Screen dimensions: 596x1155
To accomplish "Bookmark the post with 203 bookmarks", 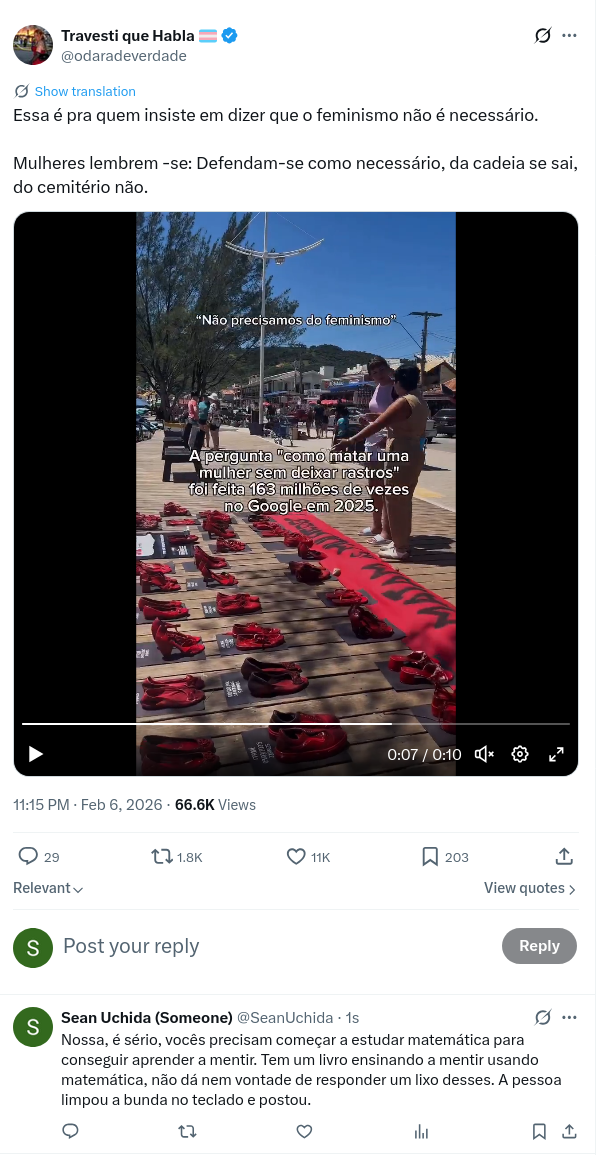I will tap(430, 857).
